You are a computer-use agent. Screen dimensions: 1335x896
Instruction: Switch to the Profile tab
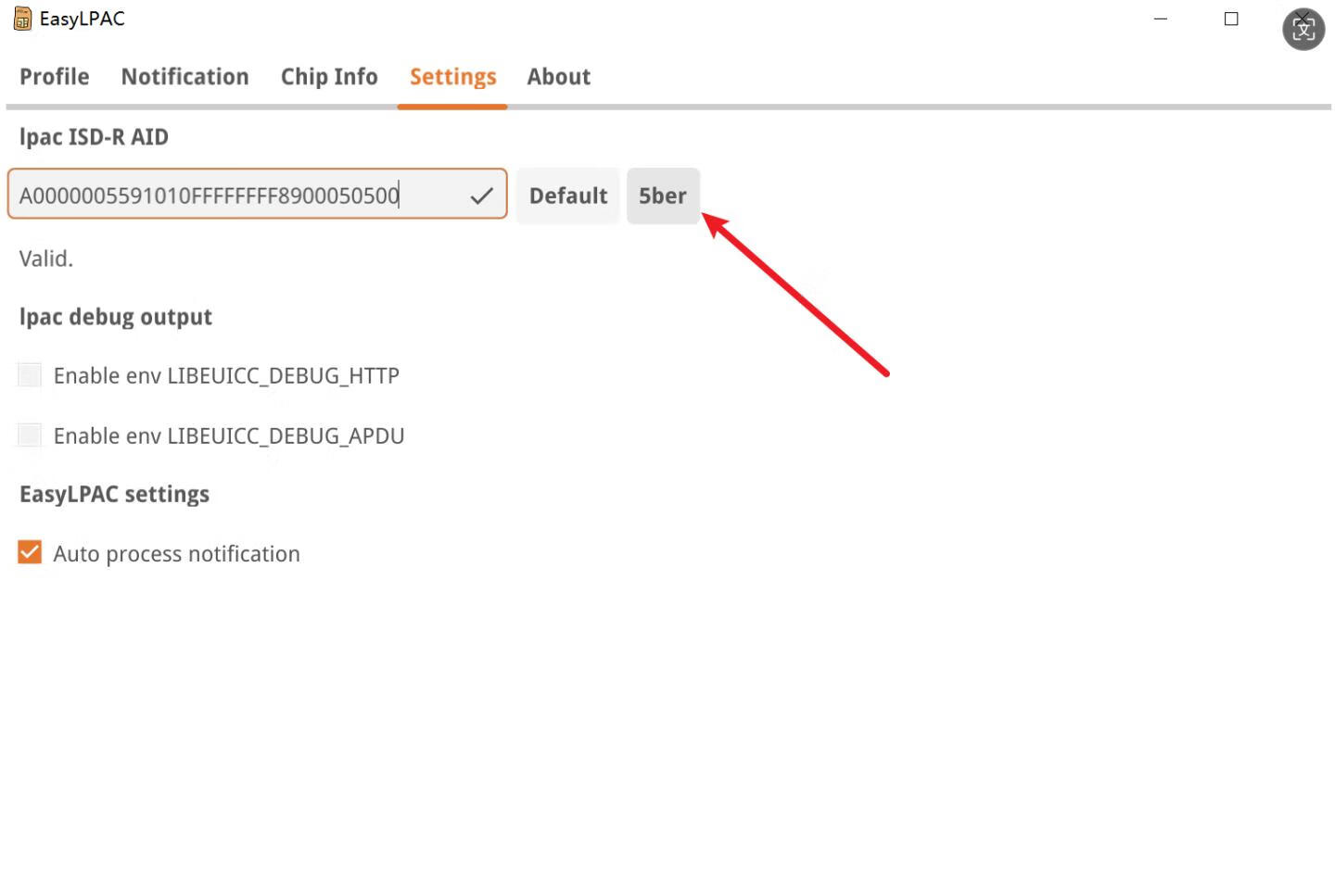(55, 77)
